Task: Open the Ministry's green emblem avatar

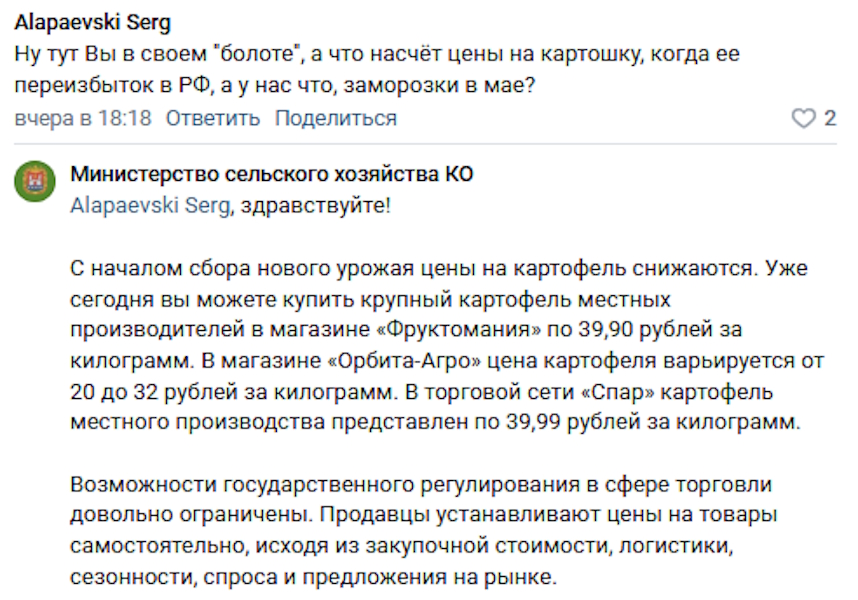Action: 35,181
